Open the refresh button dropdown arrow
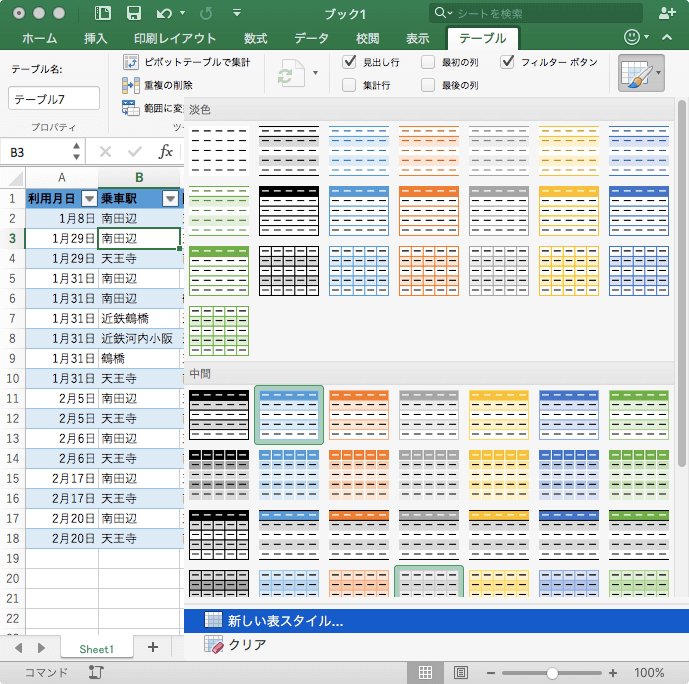Viewport: 689px width, 684px height. (315, 73)
